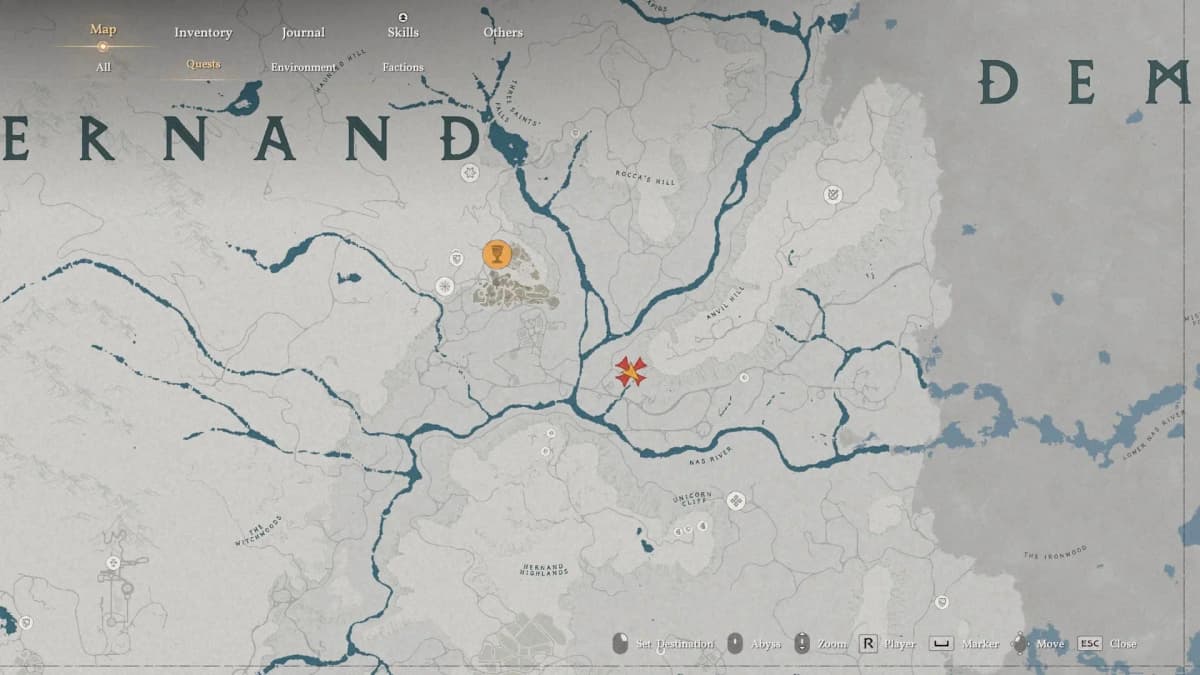Click the heart shield icon beside chalice marker
Image resolution: width=1200 pixels, height=675 pixels.
point(457,258)
